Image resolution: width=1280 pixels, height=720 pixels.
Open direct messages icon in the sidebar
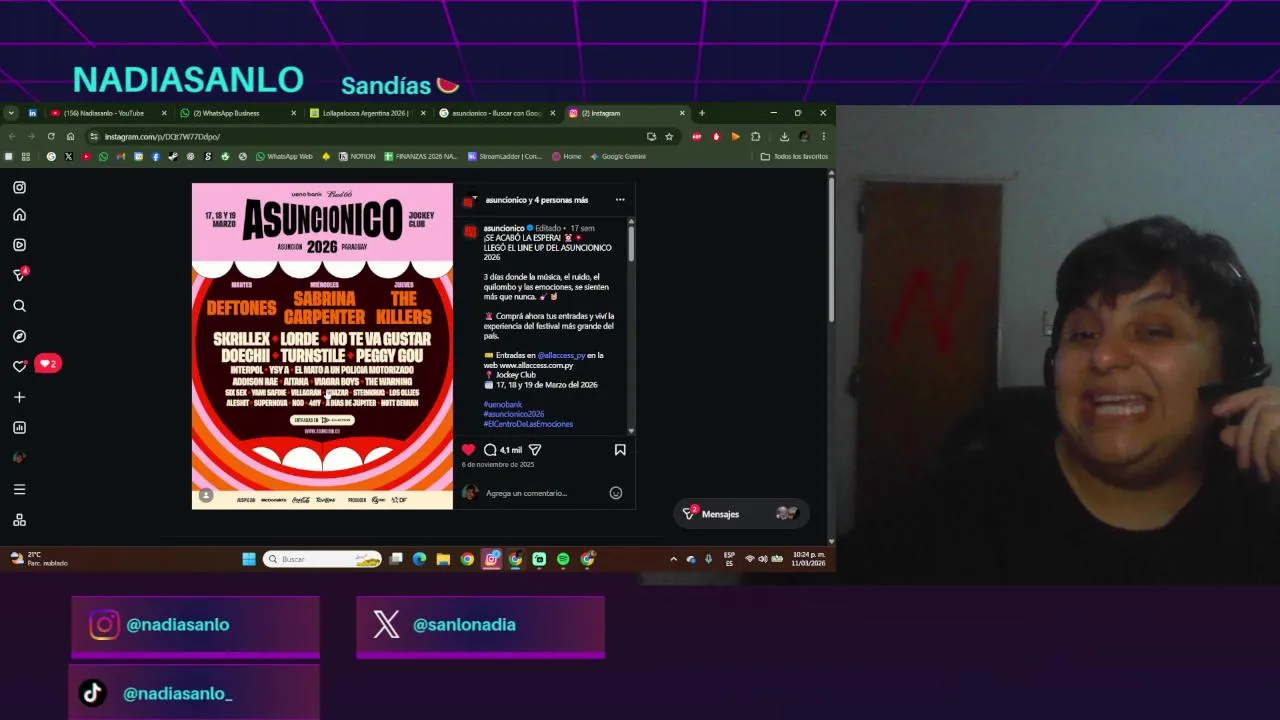click(x=19, y=275)
